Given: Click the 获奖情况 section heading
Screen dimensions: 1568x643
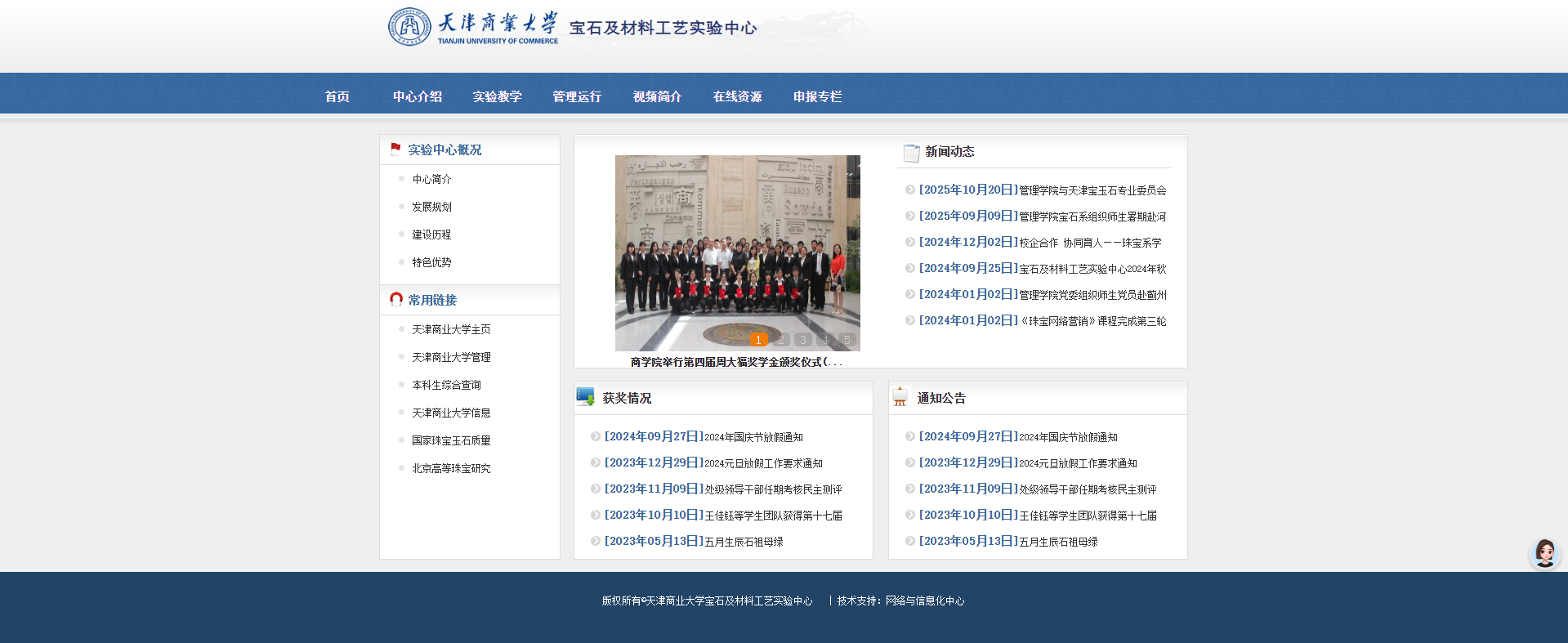Looking at the screenshot, I should pyautogui.click(x=627, y=398).
